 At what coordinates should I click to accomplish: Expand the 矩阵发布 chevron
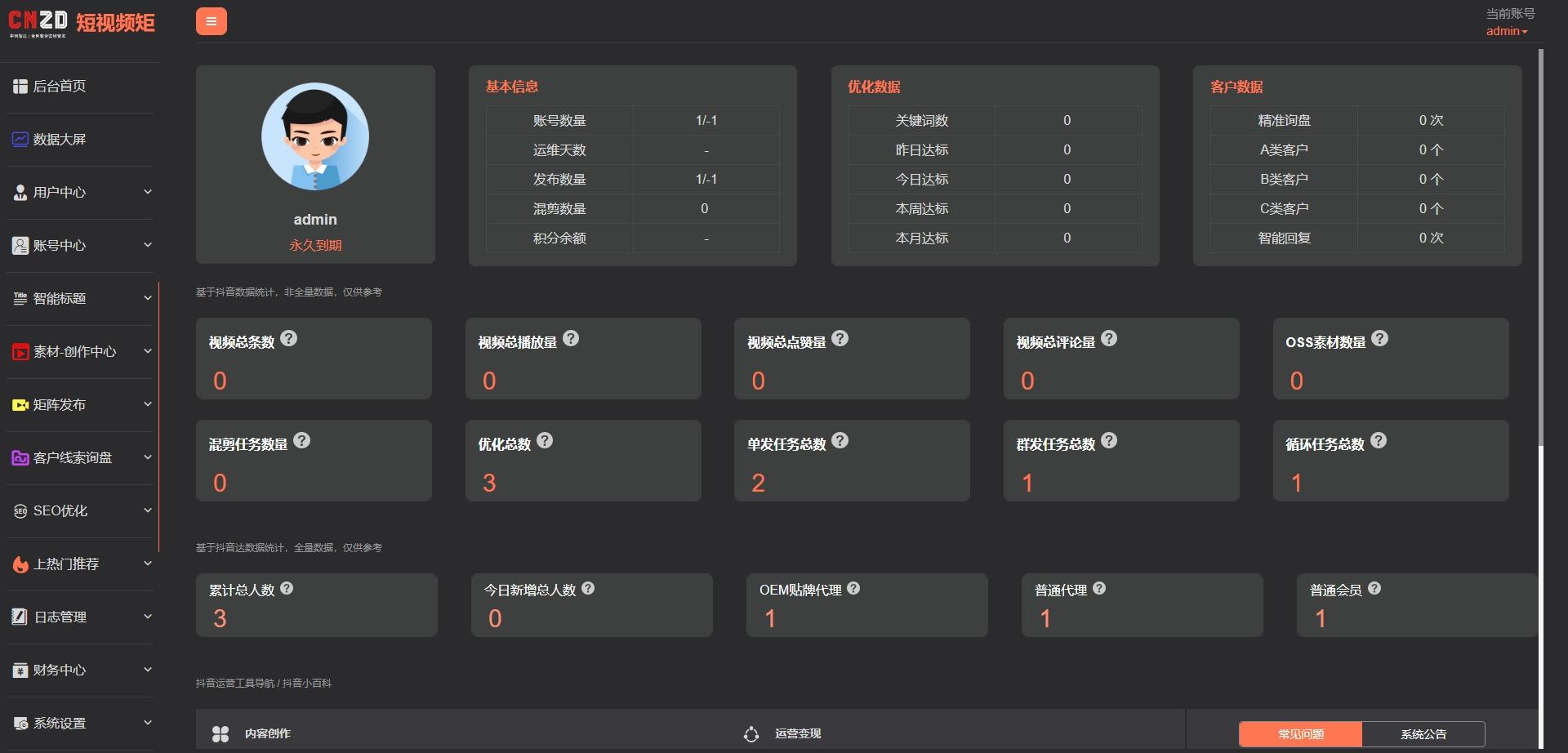coord(148,404)
